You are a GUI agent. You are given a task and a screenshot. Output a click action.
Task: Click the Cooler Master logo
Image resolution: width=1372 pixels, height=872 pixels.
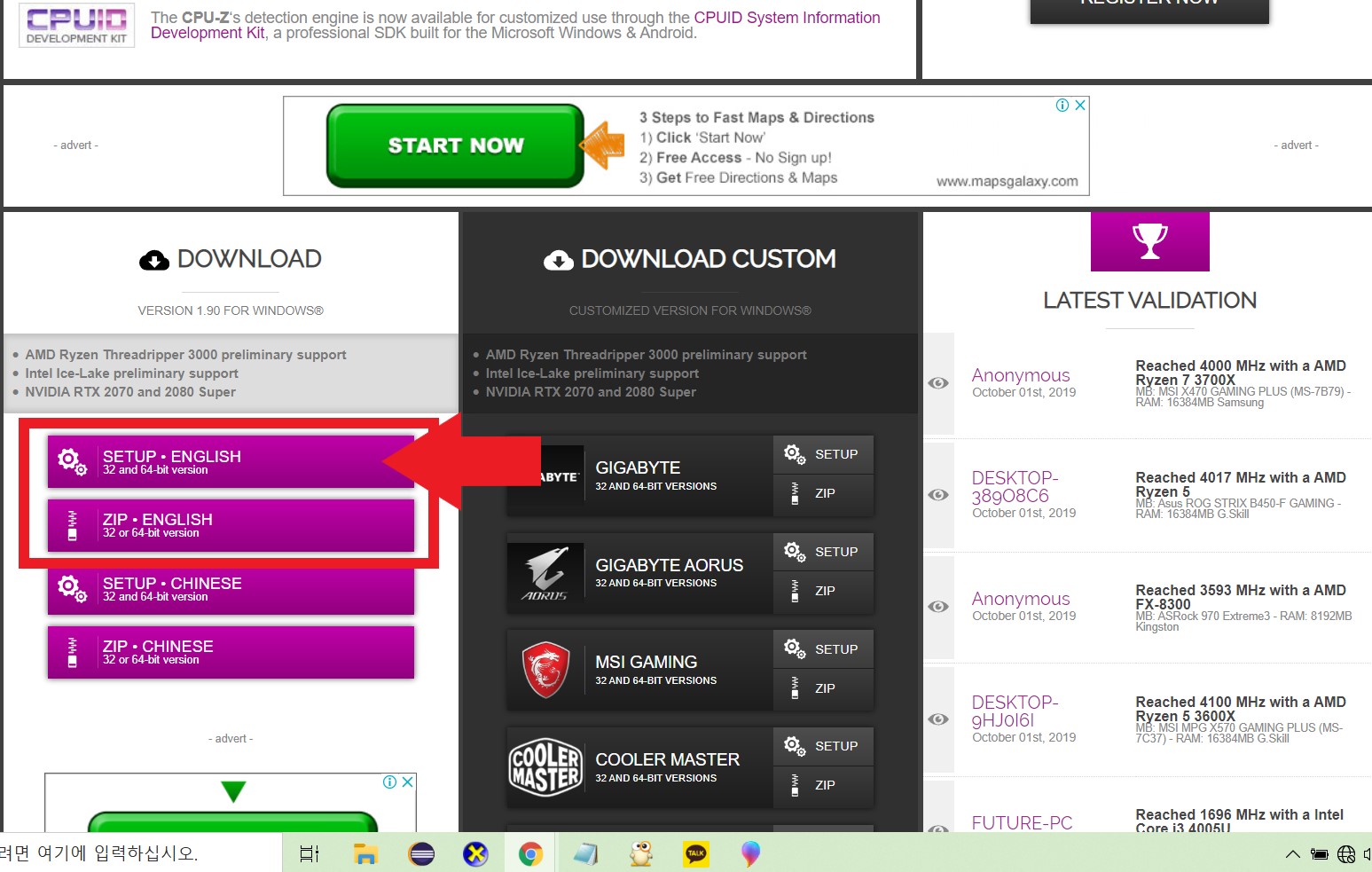pyautogui.click(x=545, y=767)
